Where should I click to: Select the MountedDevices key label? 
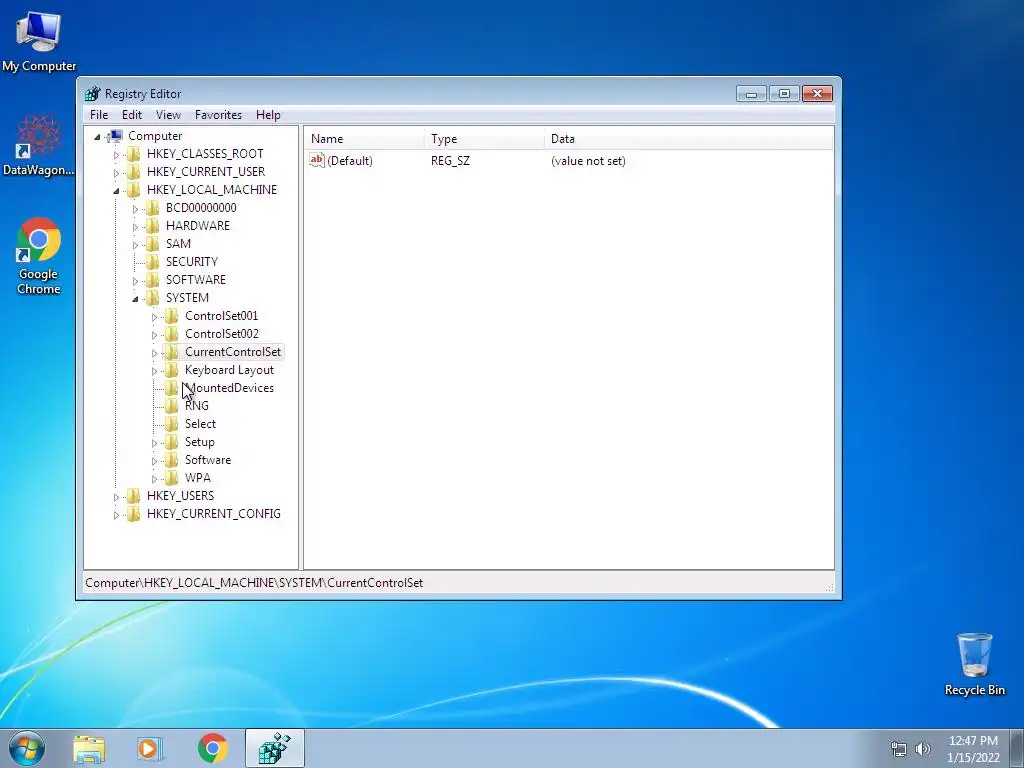pos(229,388)
